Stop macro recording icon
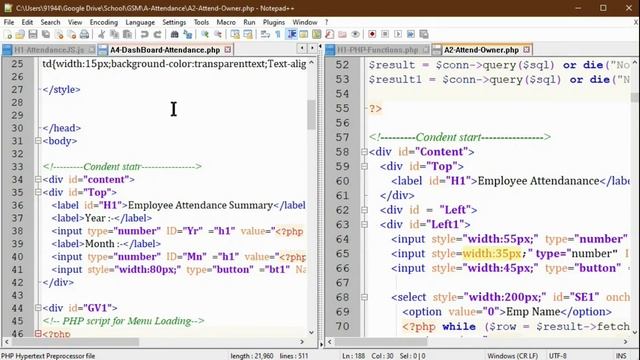 (x=385, y=35)
